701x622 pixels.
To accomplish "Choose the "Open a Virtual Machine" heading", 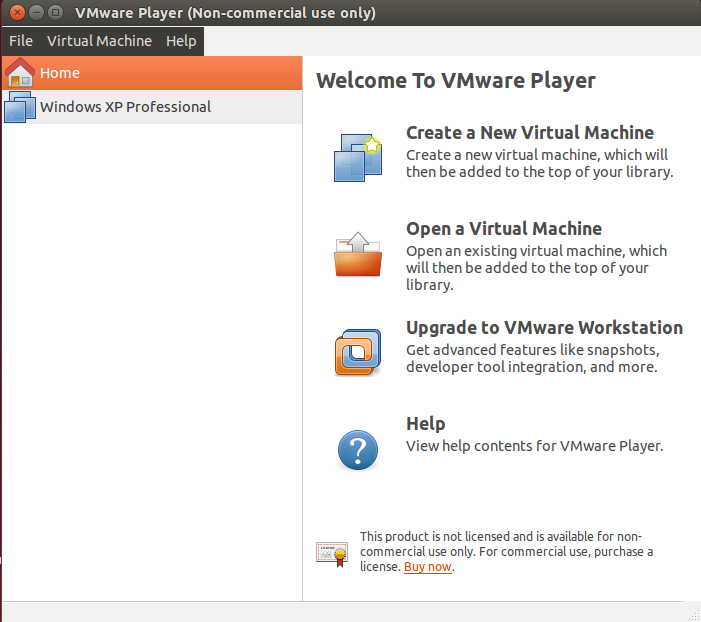I will pyautogui.click(x=503, y=229).
